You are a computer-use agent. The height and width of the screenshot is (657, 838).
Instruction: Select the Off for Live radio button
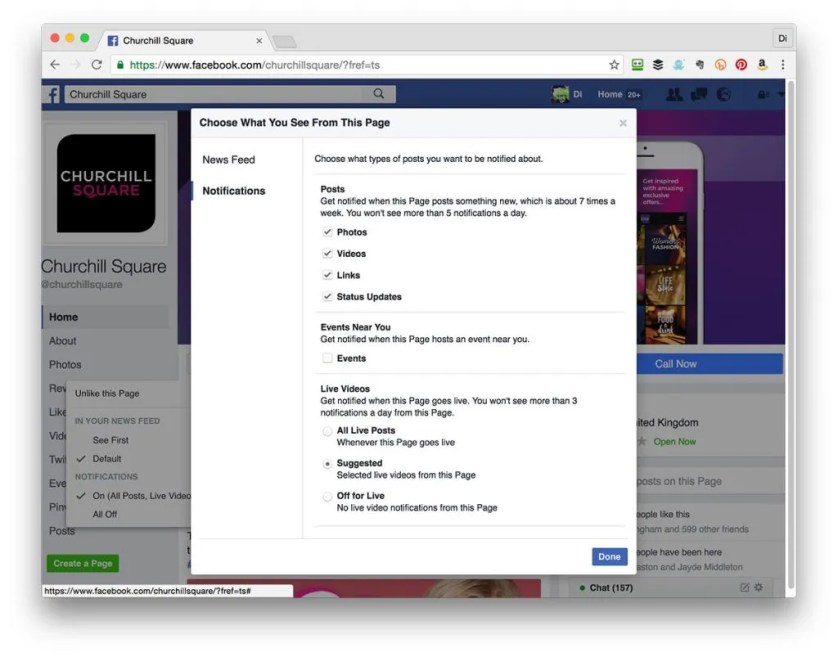click(x=327, y=497)
